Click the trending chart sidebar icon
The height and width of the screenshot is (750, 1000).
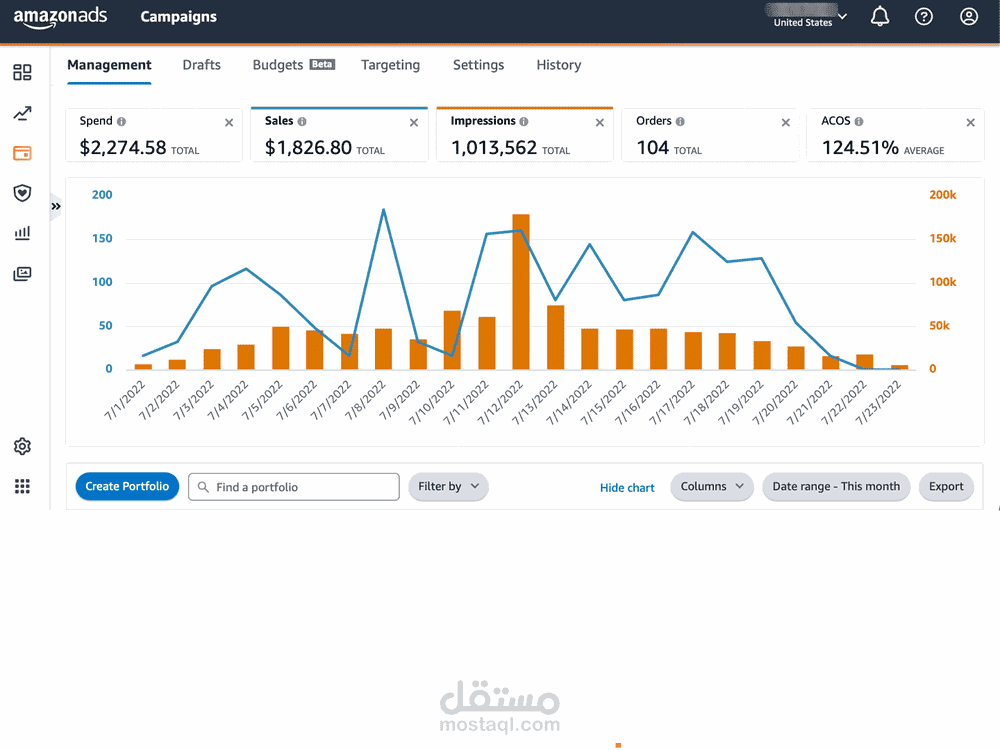pos(22,114)
